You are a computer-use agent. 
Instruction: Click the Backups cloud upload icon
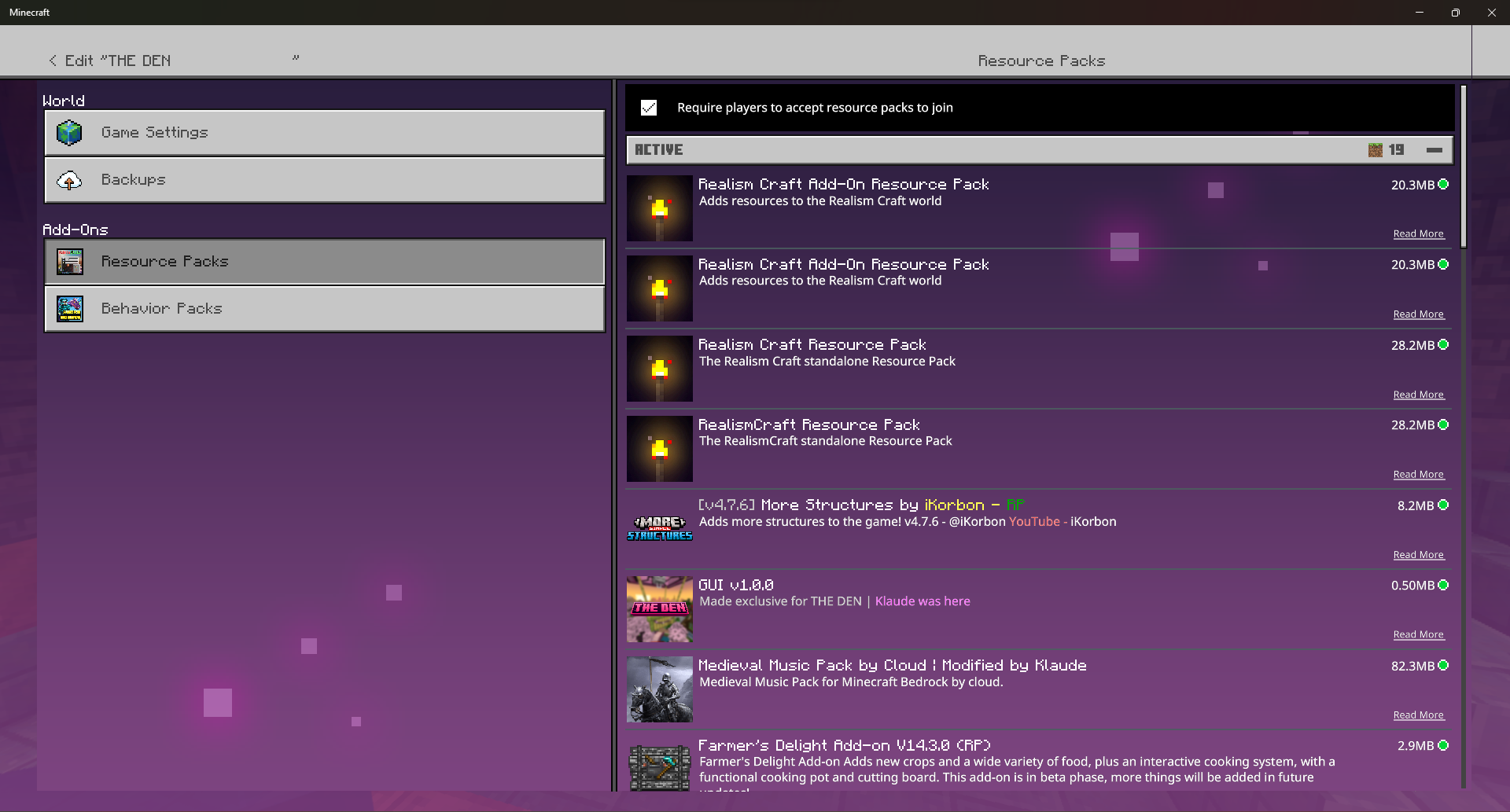(x=69, y=181)
